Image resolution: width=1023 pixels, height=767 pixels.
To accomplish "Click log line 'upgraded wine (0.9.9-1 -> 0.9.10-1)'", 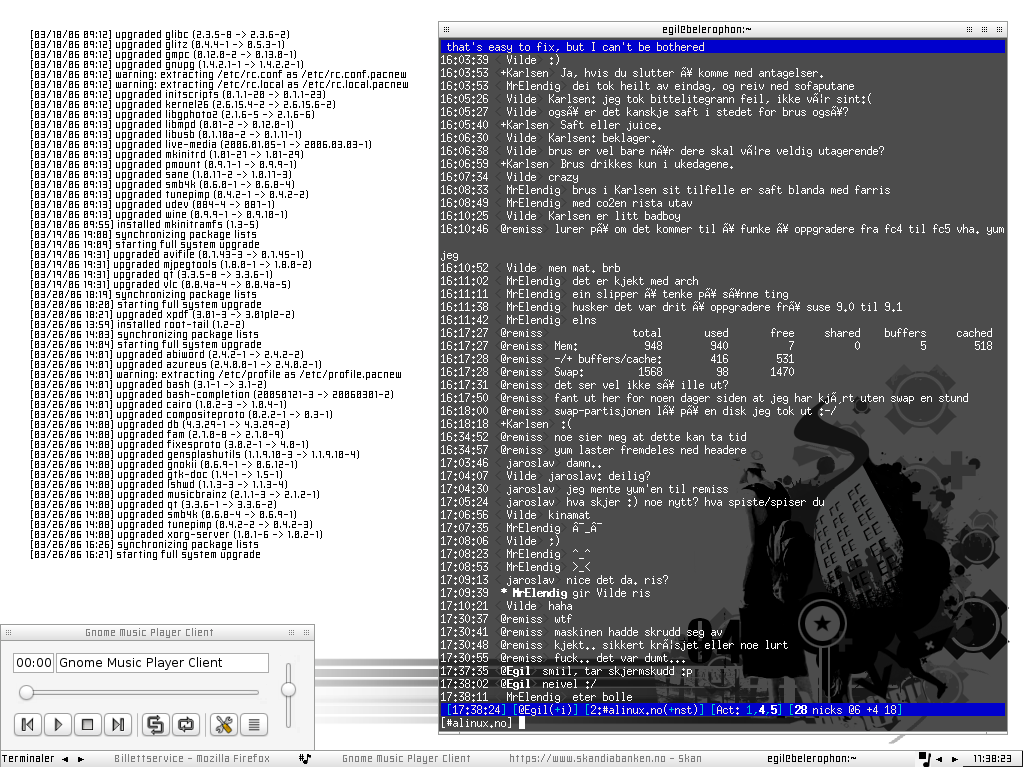I will [159, 215].
